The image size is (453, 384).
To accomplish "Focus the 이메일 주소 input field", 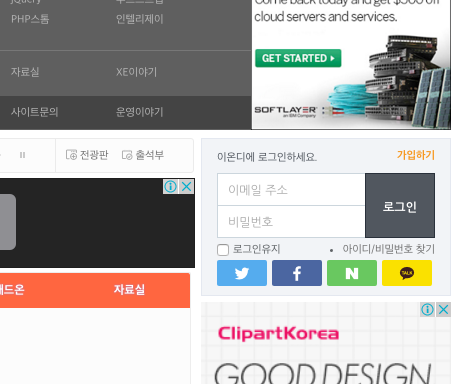I will 291,190.
